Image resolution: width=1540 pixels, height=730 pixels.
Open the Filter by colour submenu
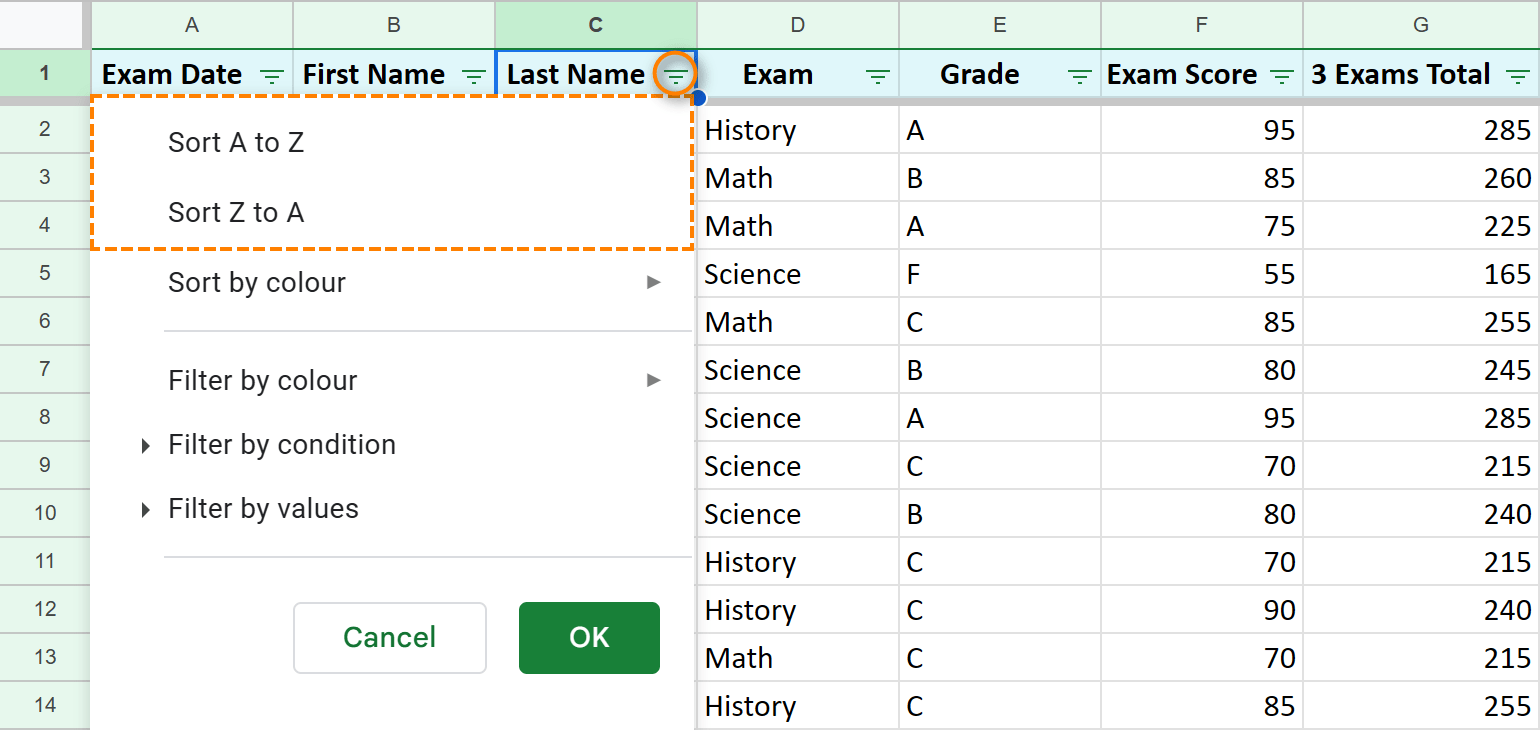[x=262, y=380]
